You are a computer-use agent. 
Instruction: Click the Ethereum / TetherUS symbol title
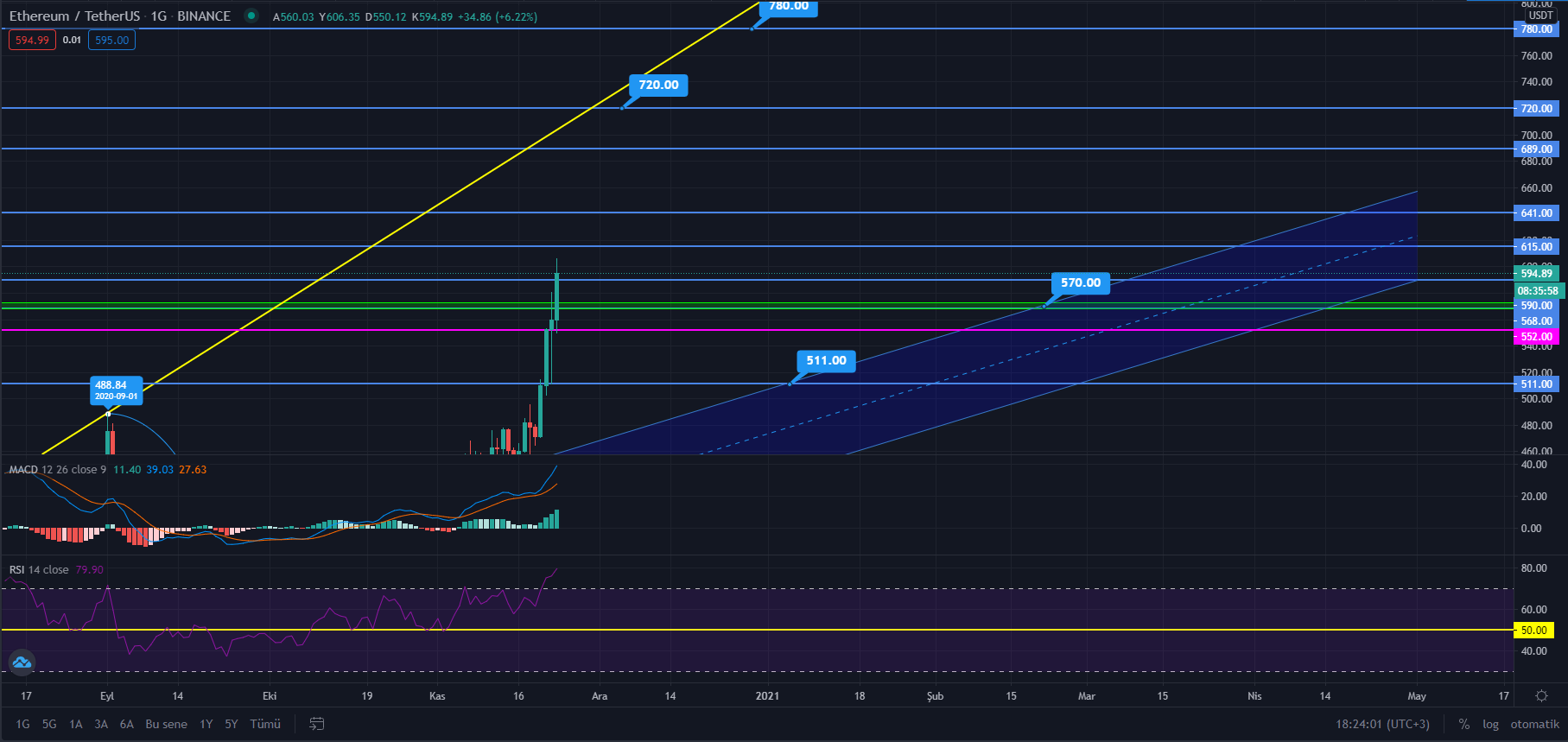point(74,16)
